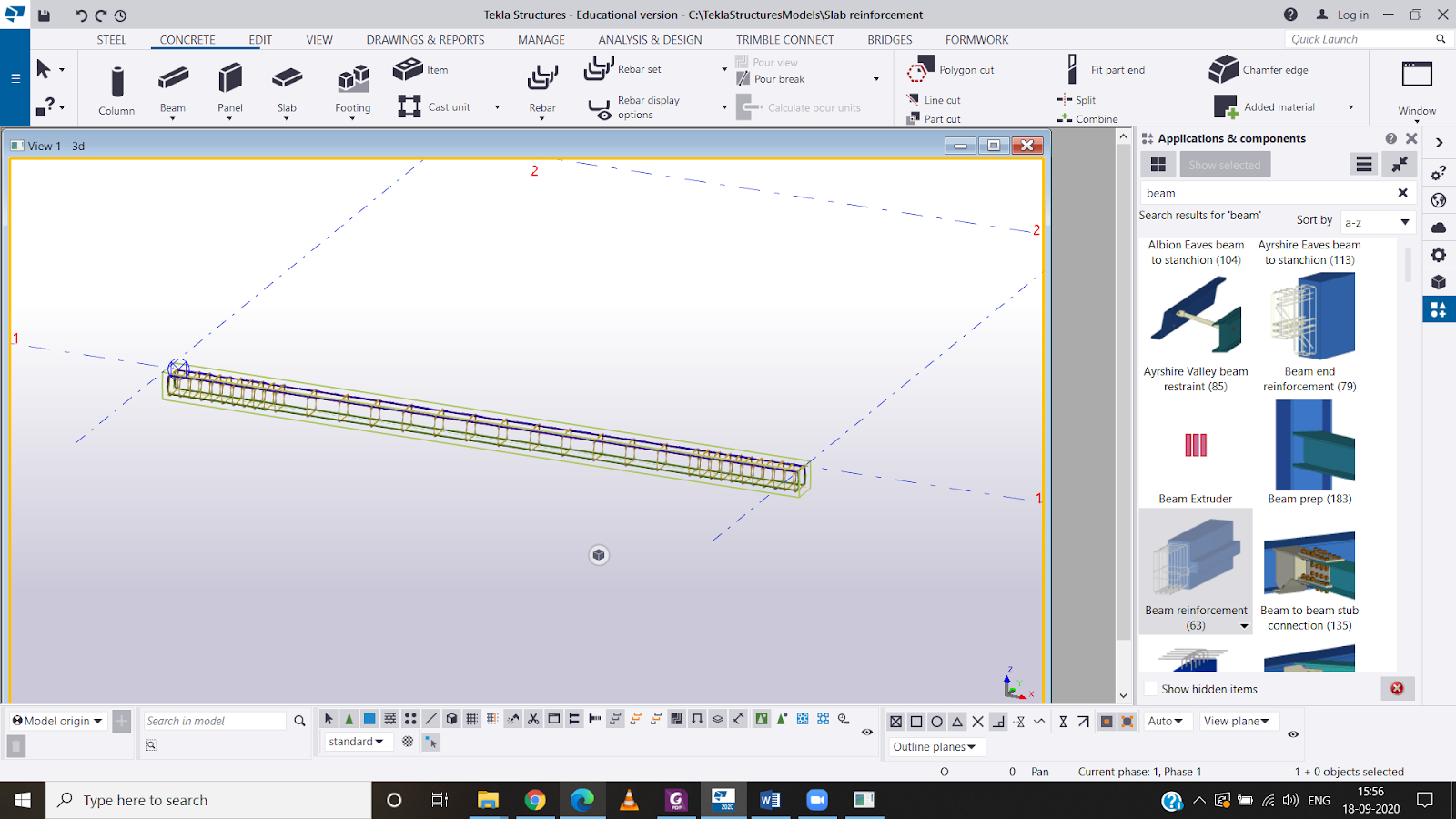
Task: Choose the Footing tool
Action: click(x=352, y=80)
